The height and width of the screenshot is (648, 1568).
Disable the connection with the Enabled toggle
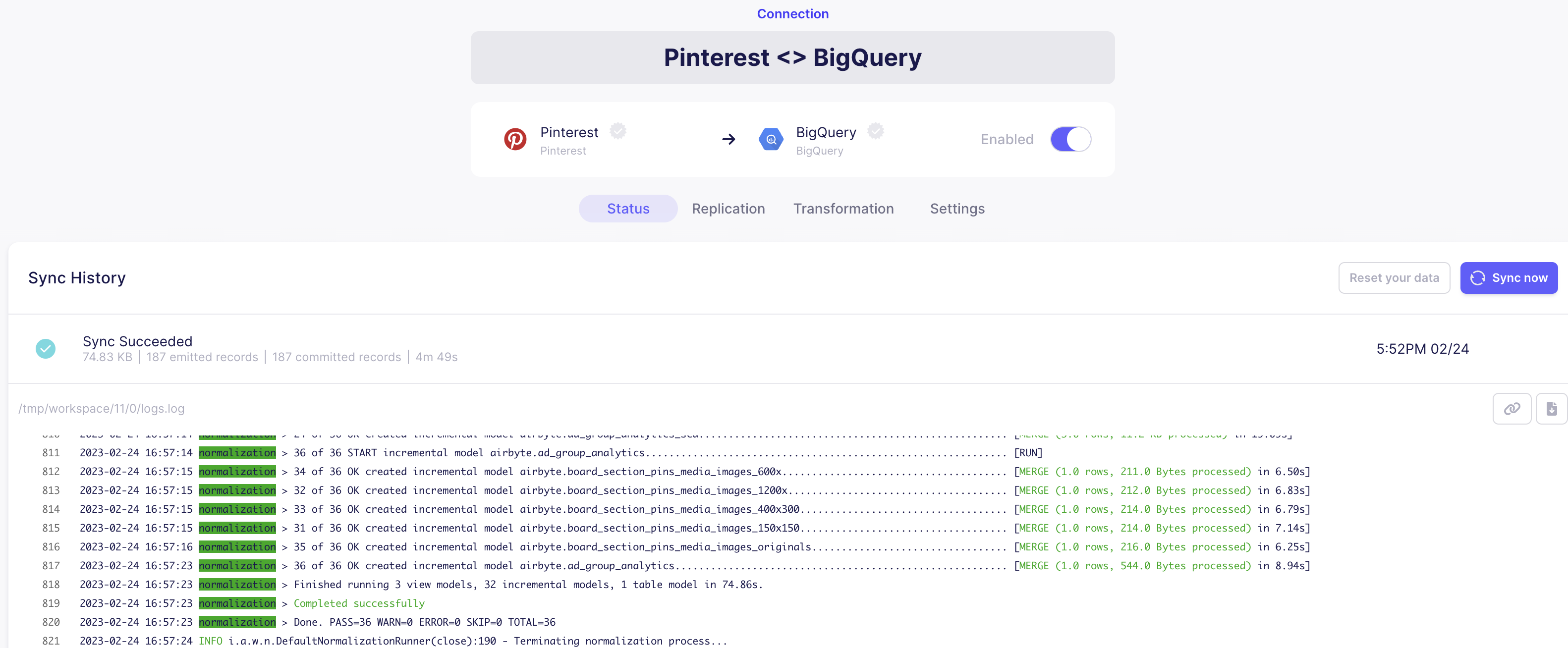pos(1070,139)
